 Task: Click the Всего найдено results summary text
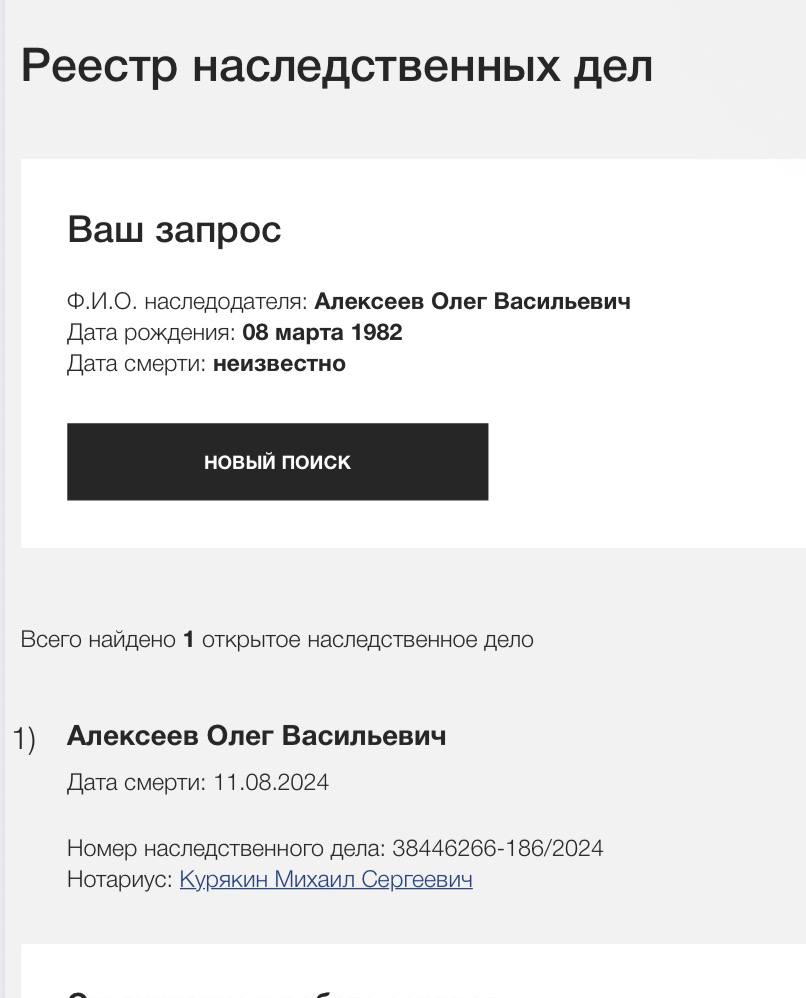(98, 640)
